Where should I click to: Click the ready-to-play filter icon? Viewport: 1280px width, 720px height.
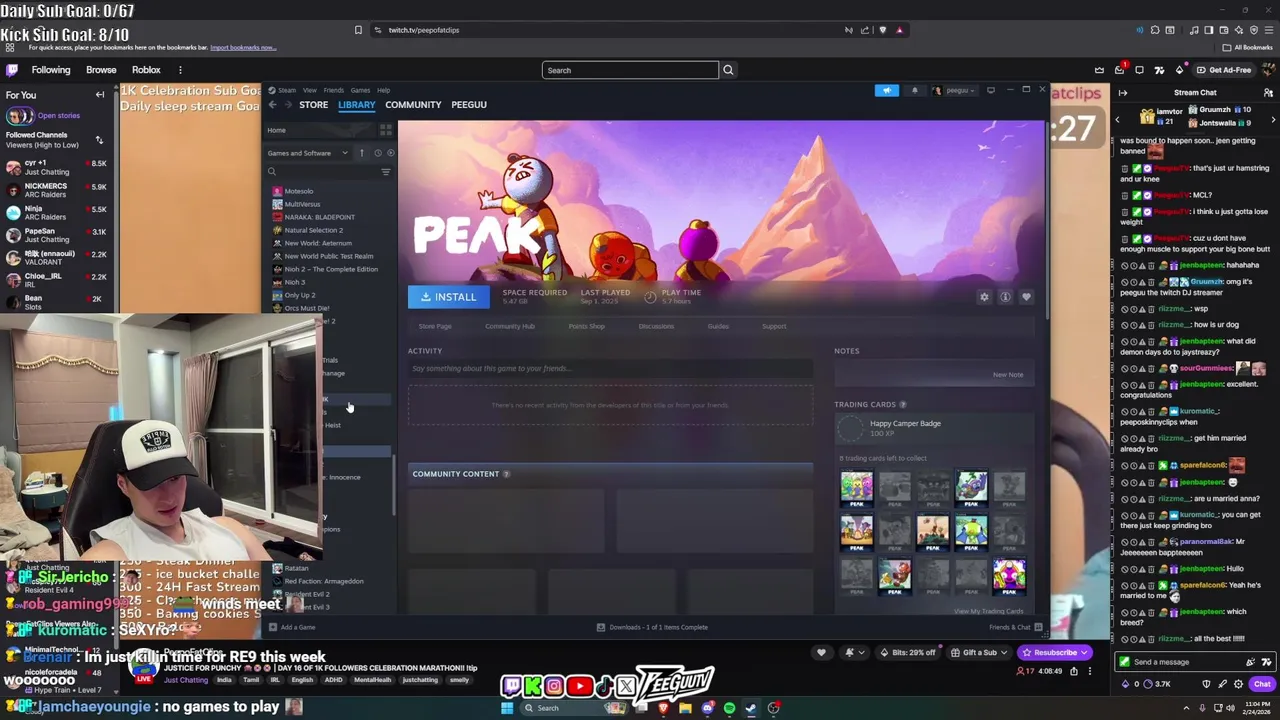coord(390,153)
